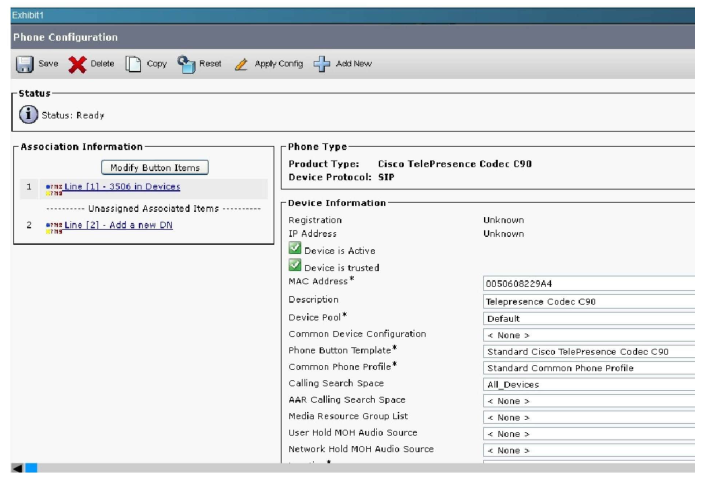Click the Device Information heading

(337, 203)
